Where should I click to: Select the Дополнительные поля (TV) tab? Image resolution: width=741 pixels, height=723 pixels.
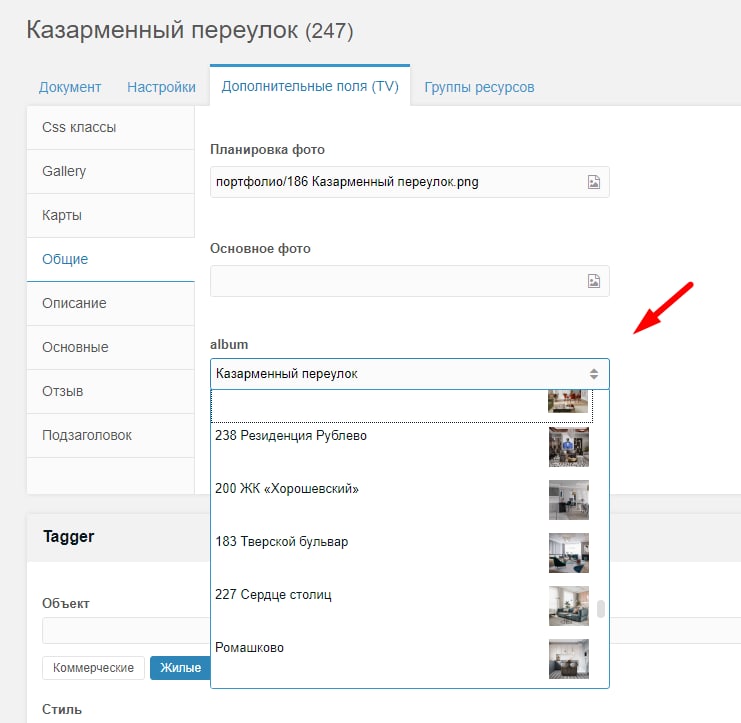point(310,86)
